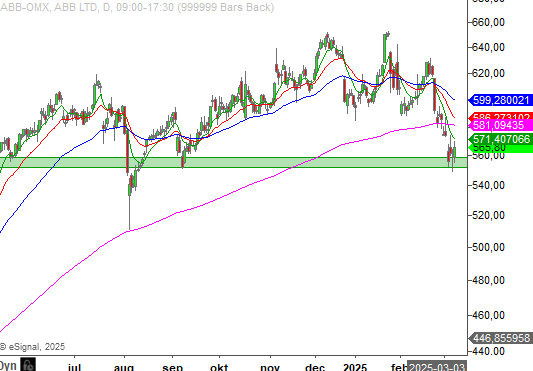Click the 640,00 price axis label
The width and height of the screenshot is (533, 371).
coord(488,47)
